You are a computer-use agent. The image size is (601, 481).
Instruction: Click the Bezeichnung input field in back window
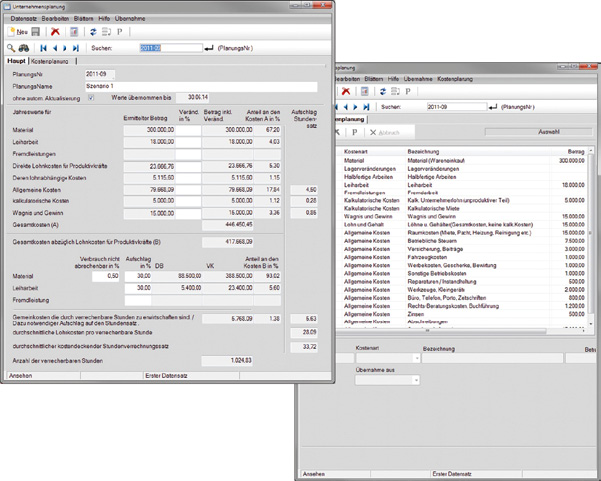pos(493,358)
